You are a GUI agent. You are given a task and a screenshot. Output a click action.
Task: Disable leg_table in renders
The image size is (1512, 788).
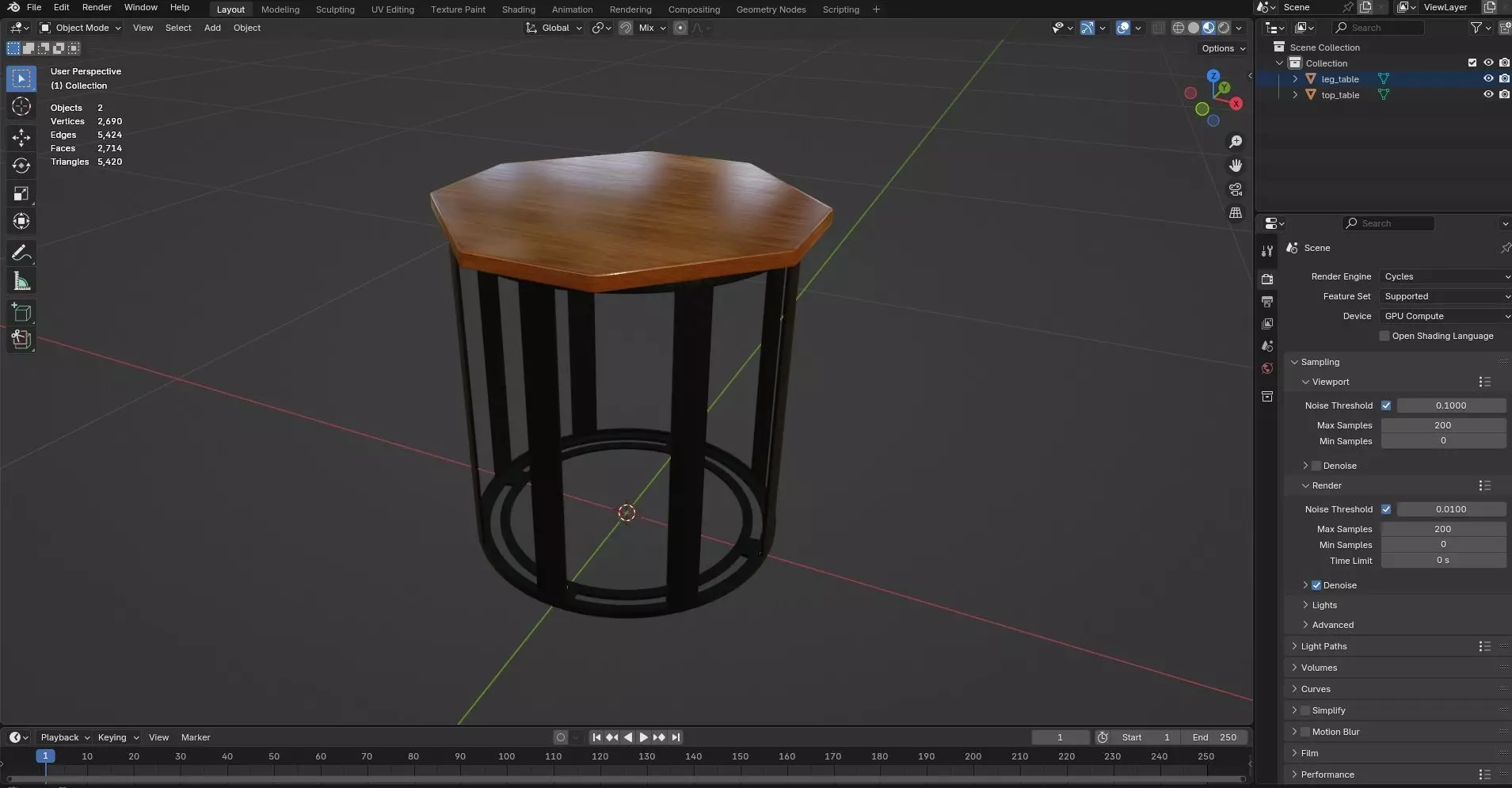1504,78
